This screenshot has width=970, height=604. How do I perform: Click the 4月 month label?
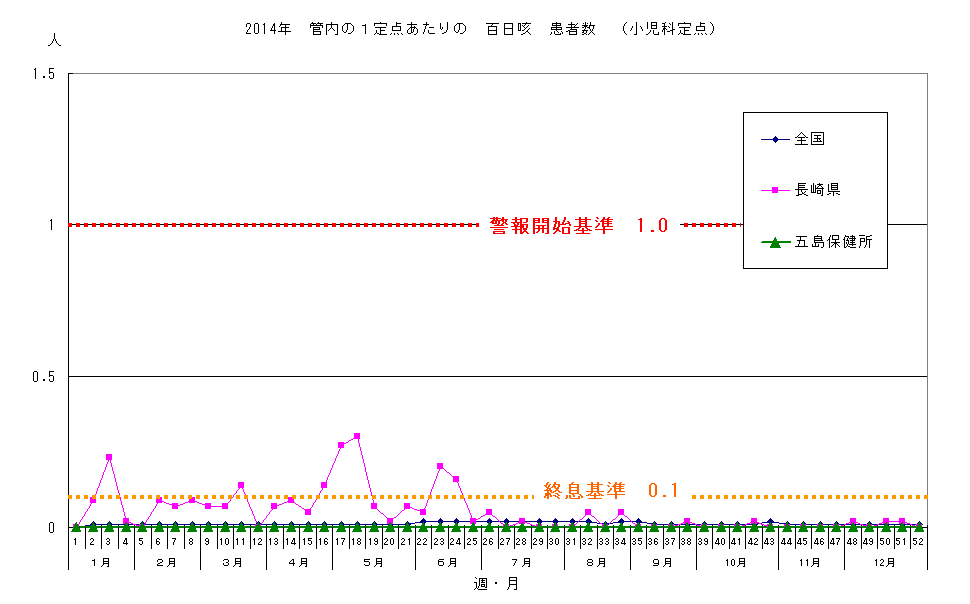click(x=299, y=563)
